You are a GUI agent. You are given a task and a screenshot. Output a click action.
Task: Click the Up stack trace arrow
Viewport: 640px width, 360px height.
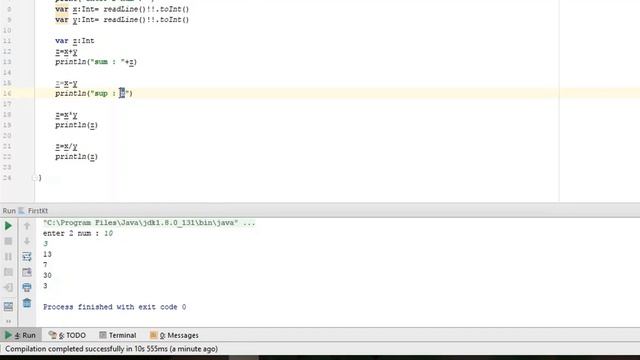(x=27, y=226)
